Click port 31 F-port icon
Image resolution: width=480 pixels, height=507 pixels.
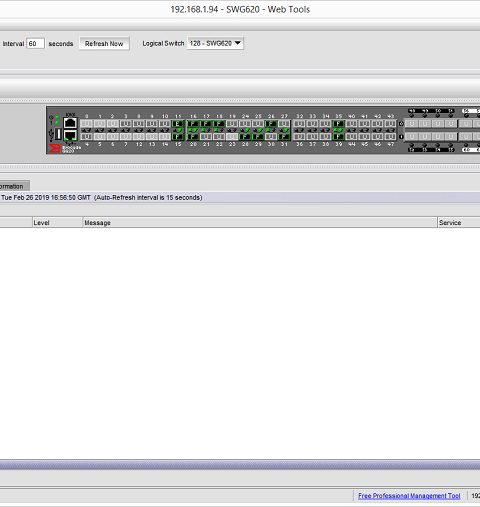coord(284,137)
